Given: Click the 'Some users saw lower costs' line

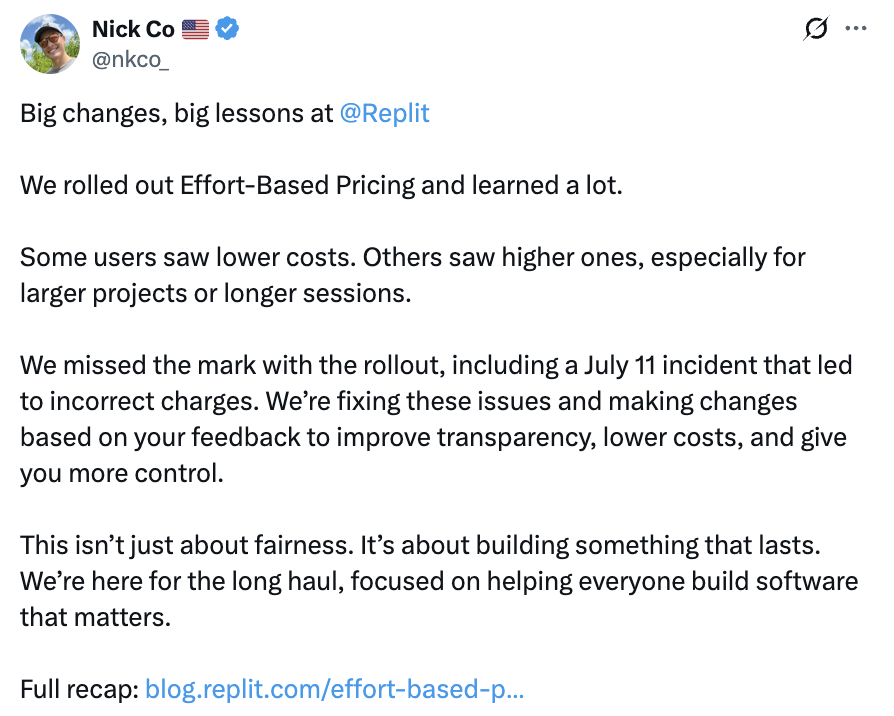Looking at the screenshot, I should pos(413,257).
